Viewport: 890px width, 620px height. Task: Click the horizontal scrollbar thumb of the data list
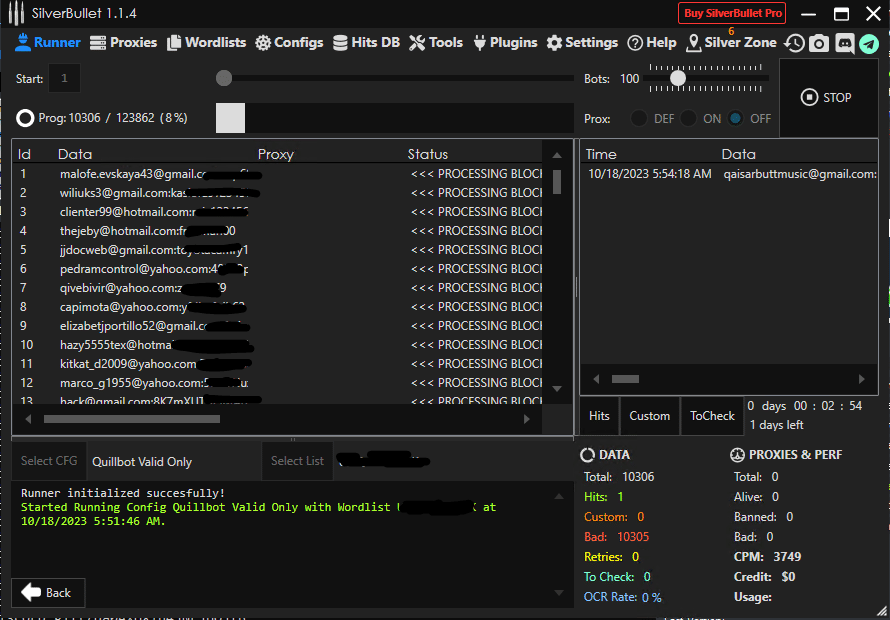tap(132, 419)
